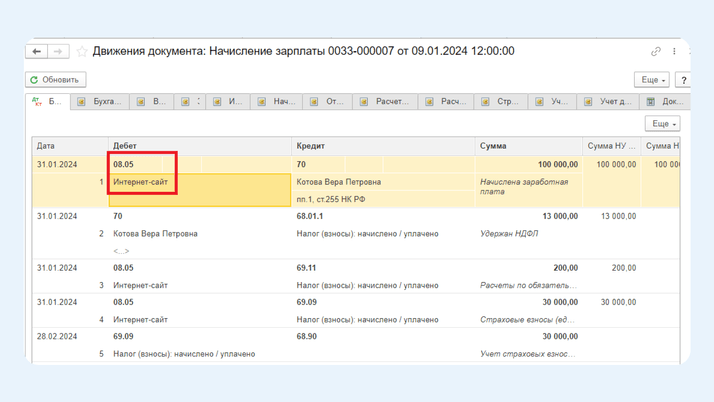Viewport: 714px width, 402px height.
Task: Click the back navigation arrow
Action: [x=37, y=52]
